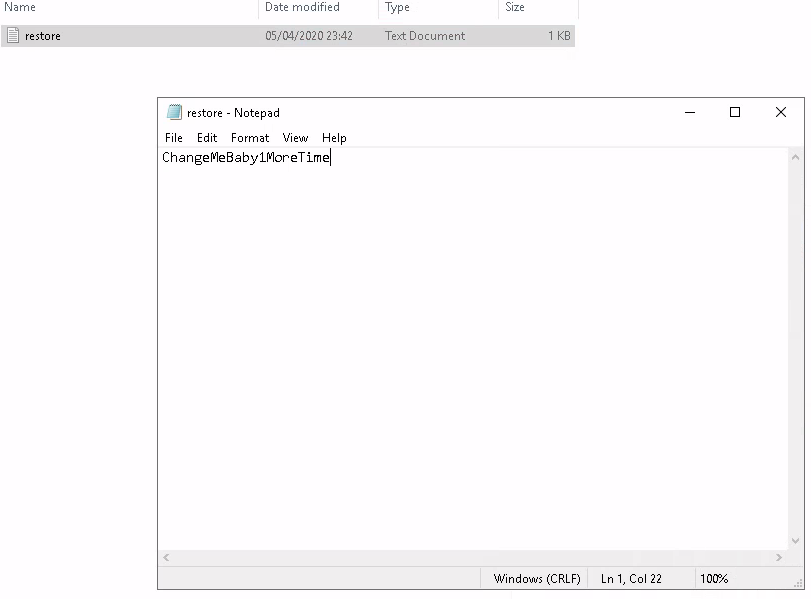This screenshot has height=599, width=811.
Task: Click the Notepad icon in the title bar
Action: [x=175, y=113]
